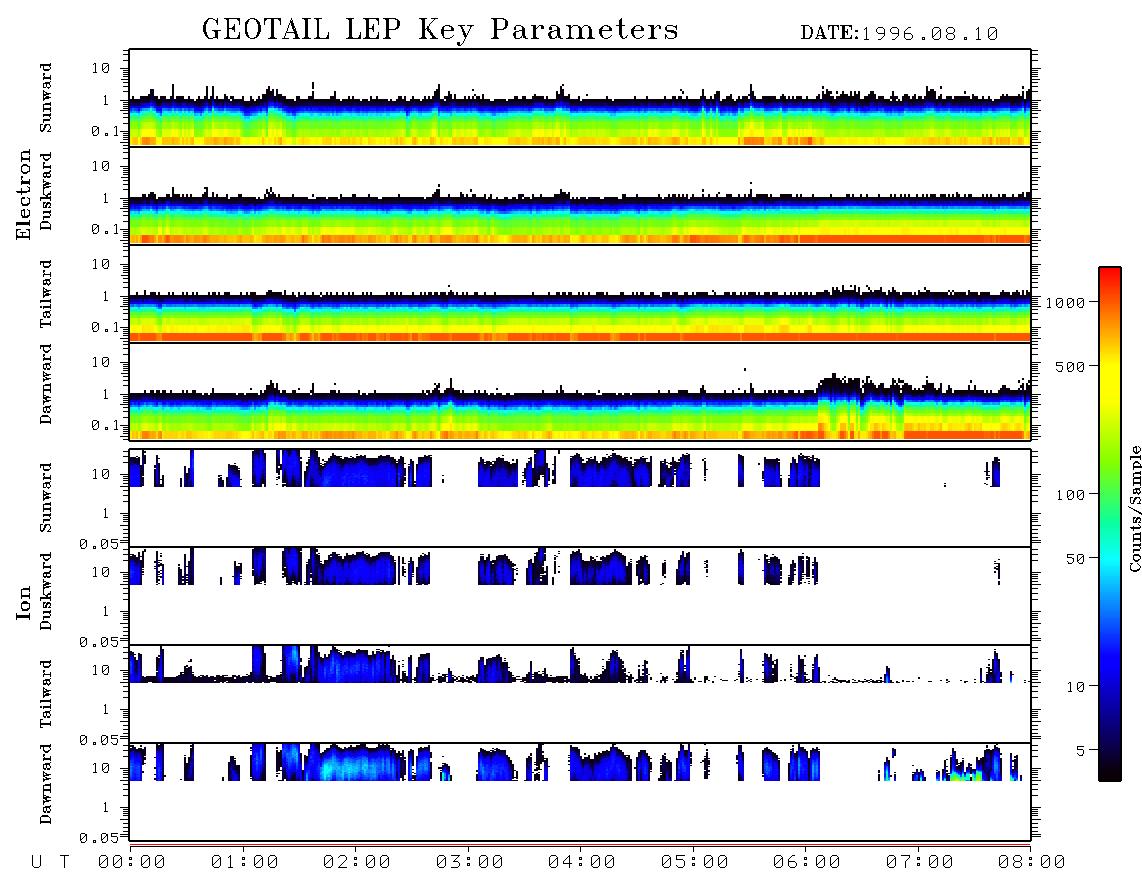Click the Electron Tailward panel label
This screenshot has height=880, width=1142.
[x=46, y=294]
